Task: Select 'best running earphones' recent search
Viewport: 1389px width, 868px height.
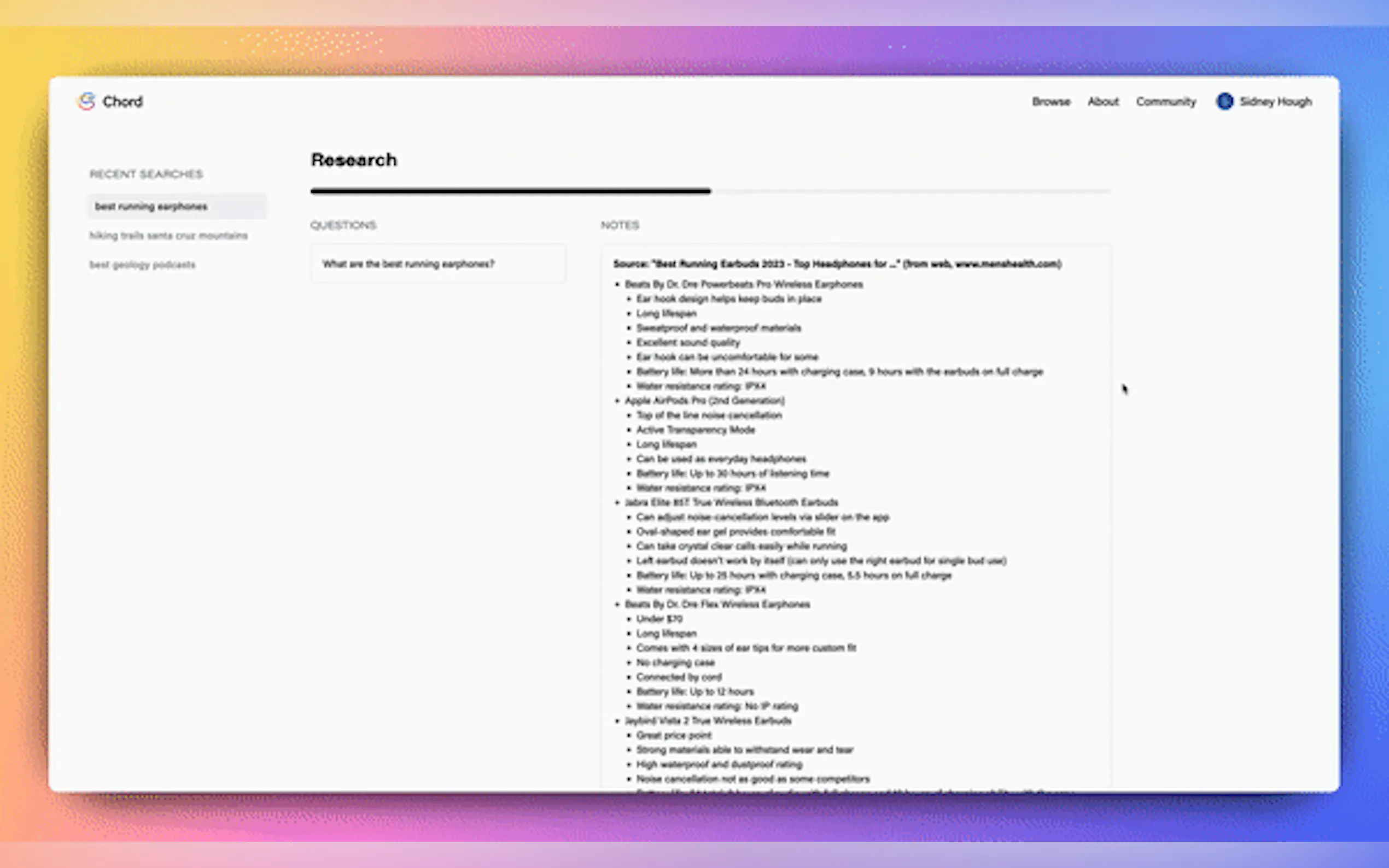Action: point(151,207)
